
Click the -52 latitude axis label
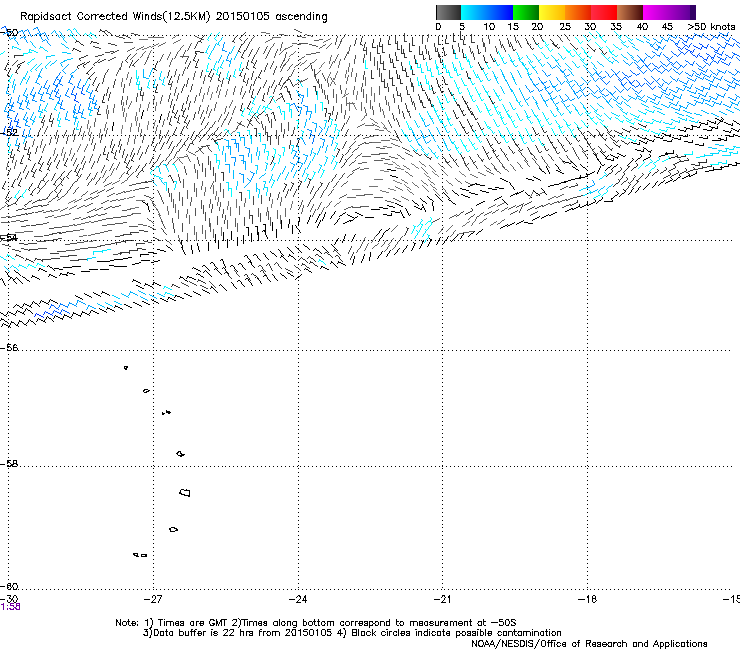point(9,133)
